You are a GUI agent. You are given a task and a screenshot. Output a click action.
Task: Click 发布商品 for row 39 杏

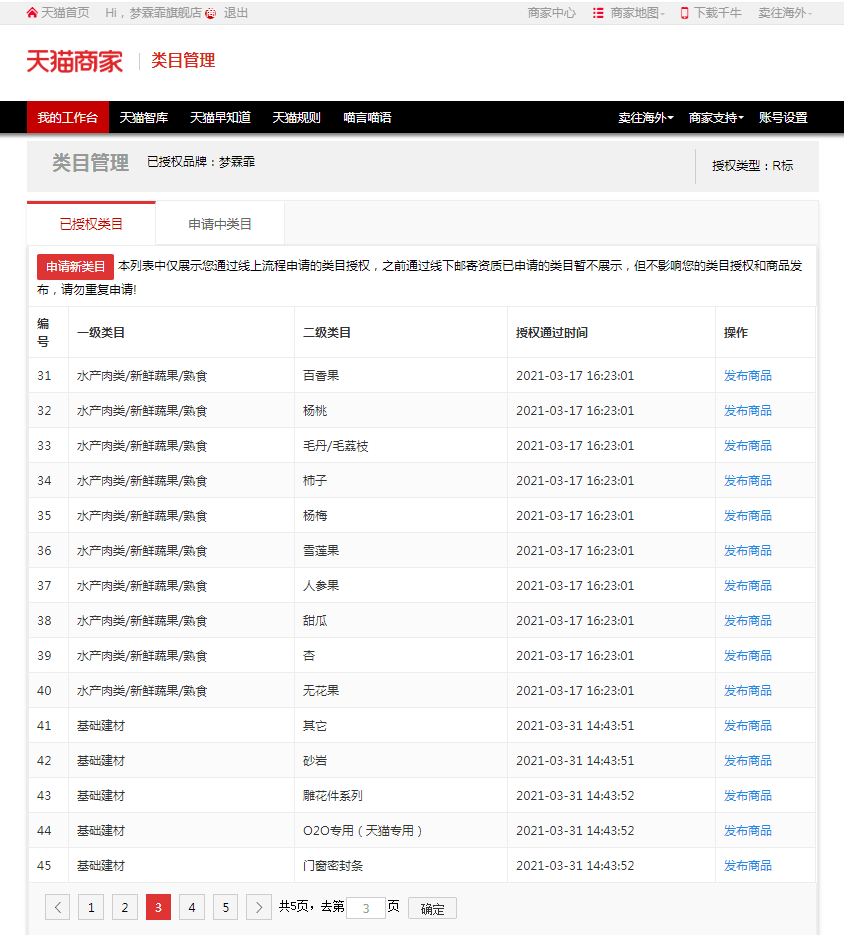(x=748, y=655)
